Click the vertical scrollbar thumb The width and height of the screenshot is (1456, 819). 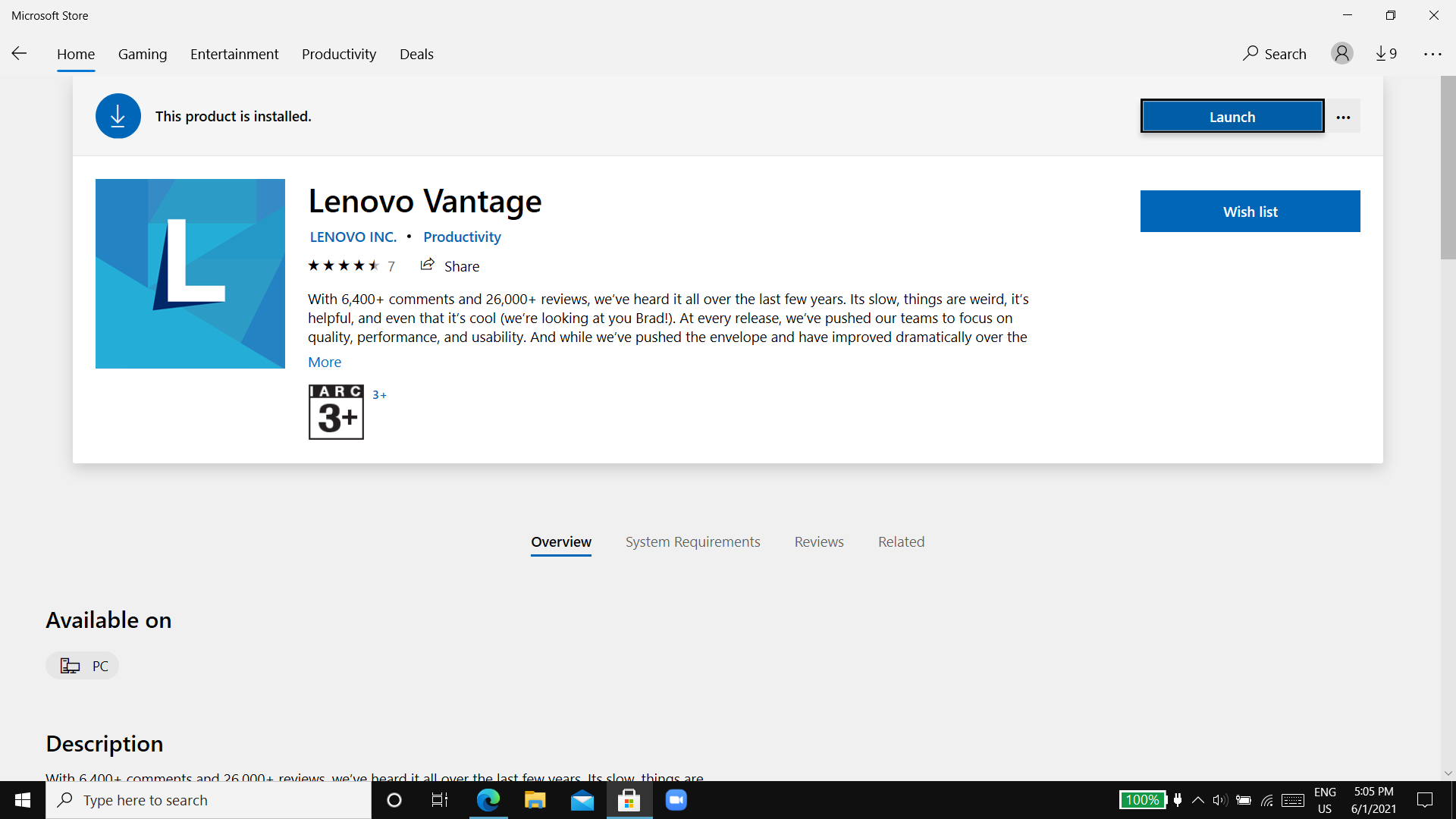point(1448,168)
